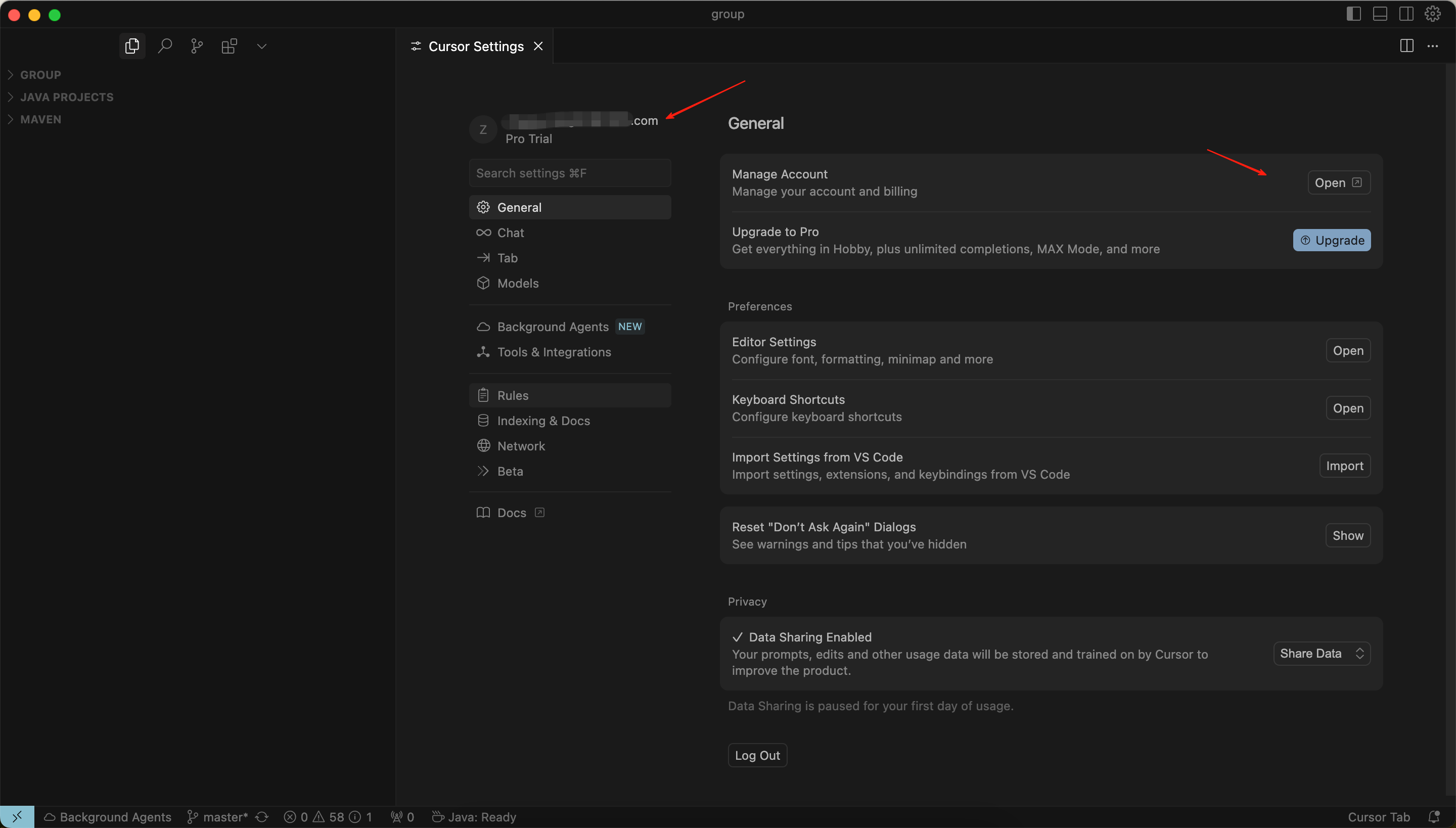Click the Upgrade to Pro button
This screenshot has width=1456, height=828.
(x=1332, y=240)
